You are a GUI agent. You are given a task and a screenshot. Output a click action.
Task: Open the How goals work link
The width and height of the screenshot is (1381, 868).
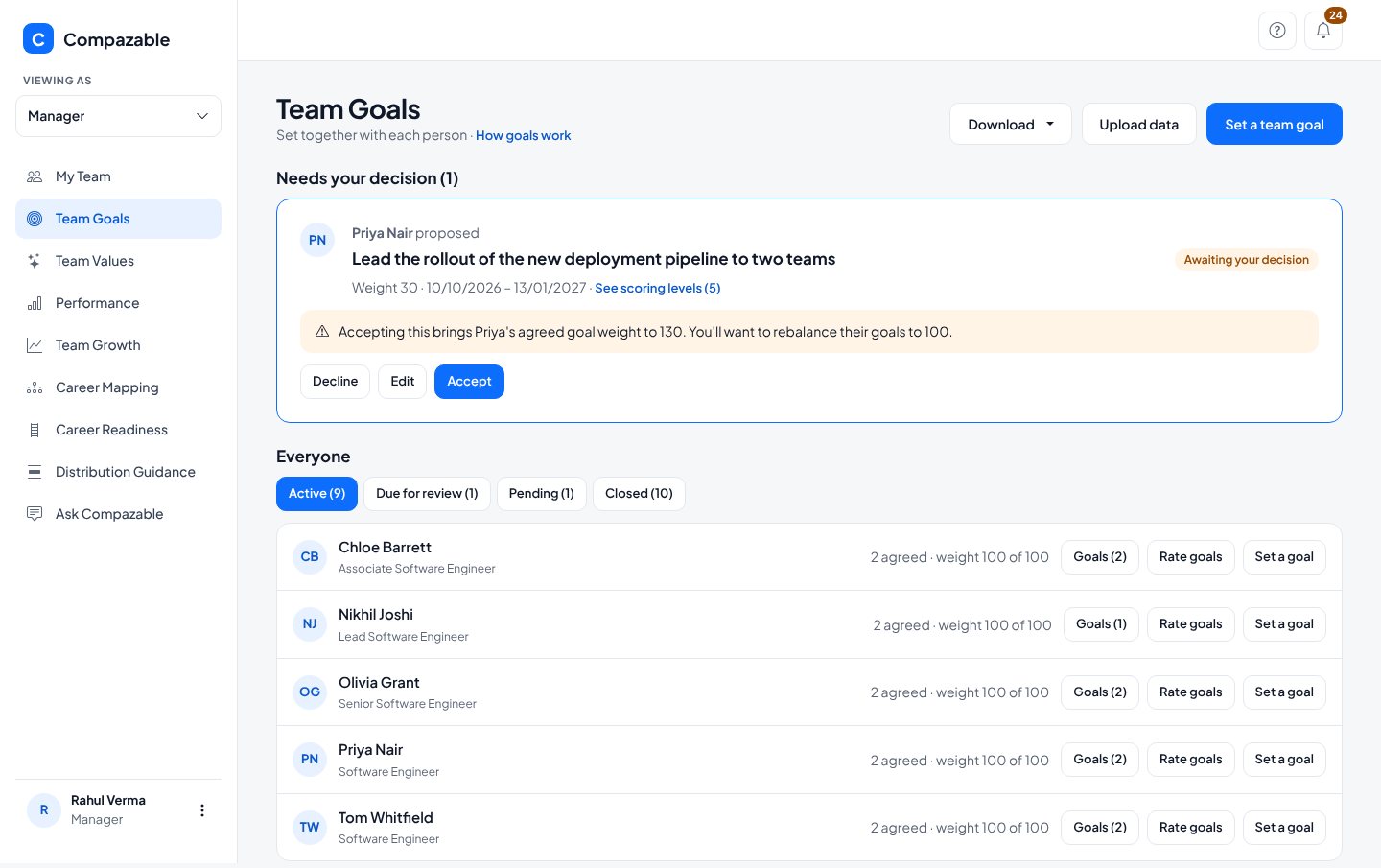click(x=524, y=136)
